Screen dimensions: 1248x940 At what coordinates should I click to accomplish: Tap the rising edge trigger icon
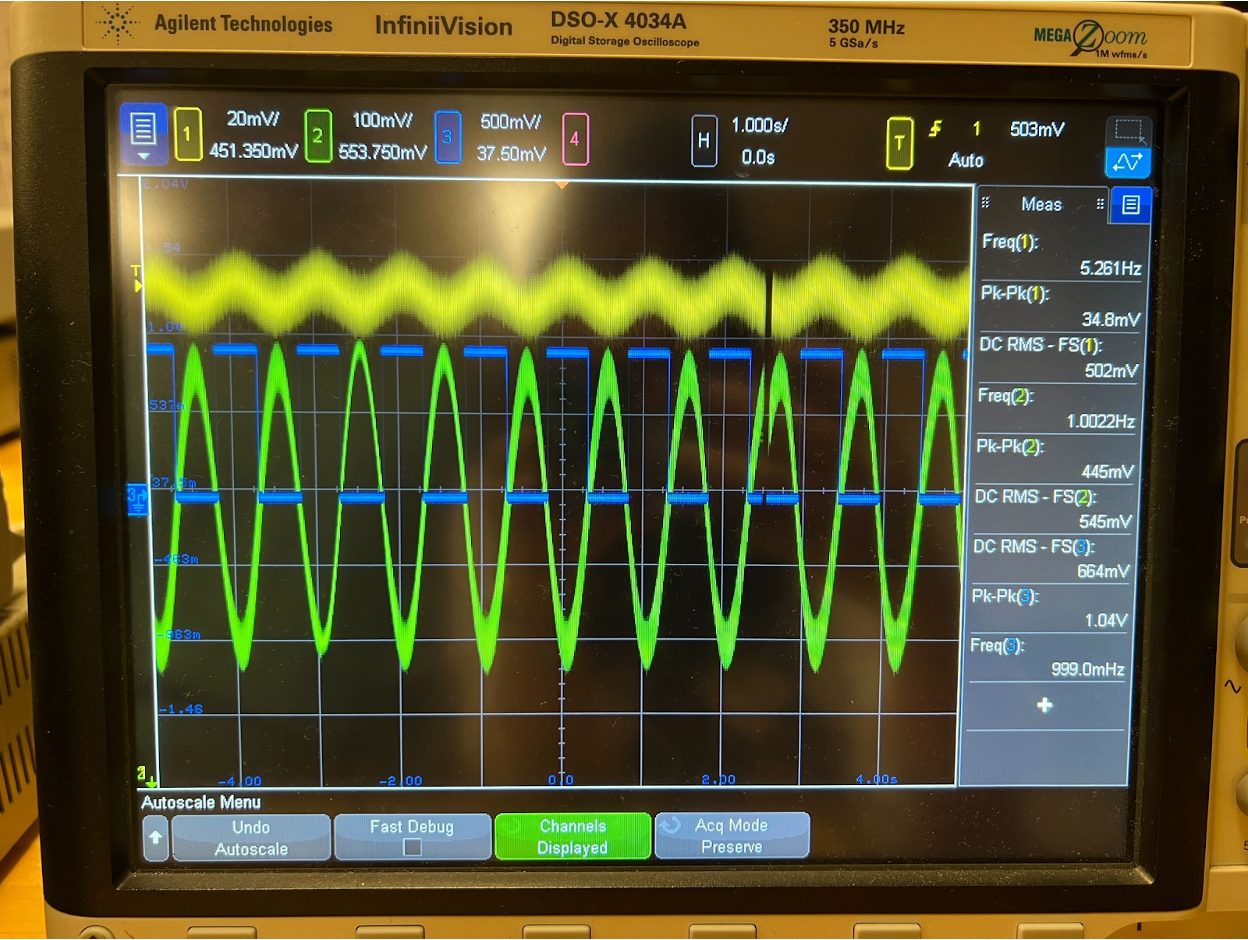[936, 128]
